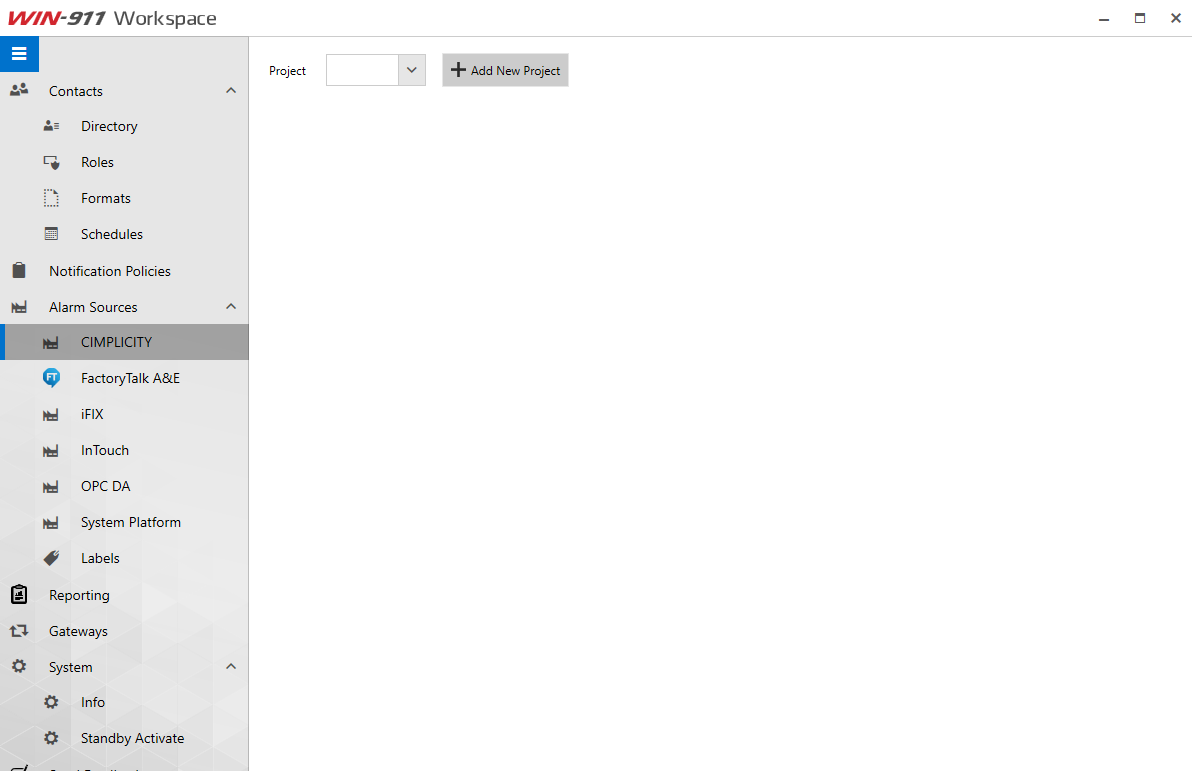Click the Labels tag icon
This screenshot has height=771, width=1192.
(x=51, y=558)
